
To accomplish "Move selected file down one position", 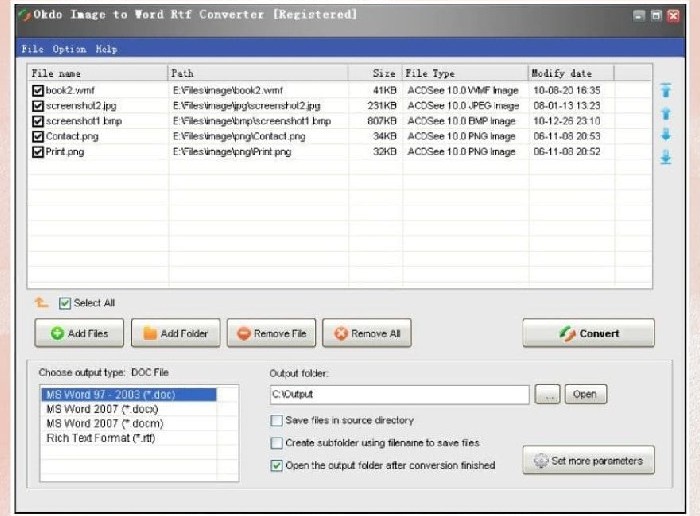I will [x=666, y=134].
